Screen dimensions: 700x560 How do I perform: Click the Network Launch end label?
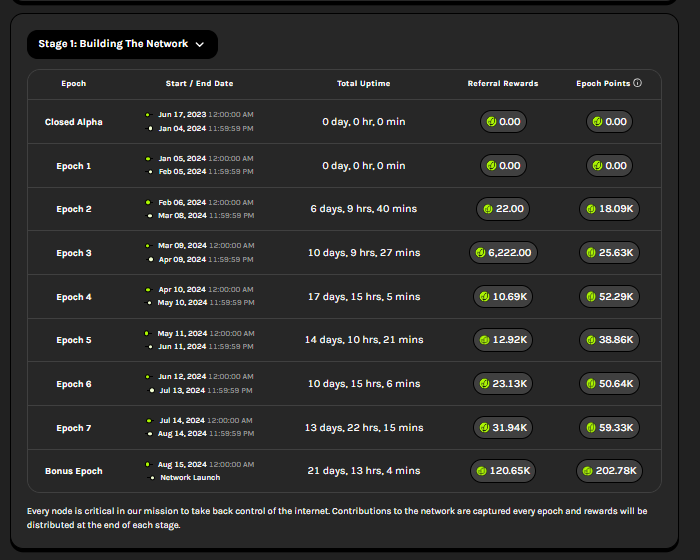tap(190, 478)
